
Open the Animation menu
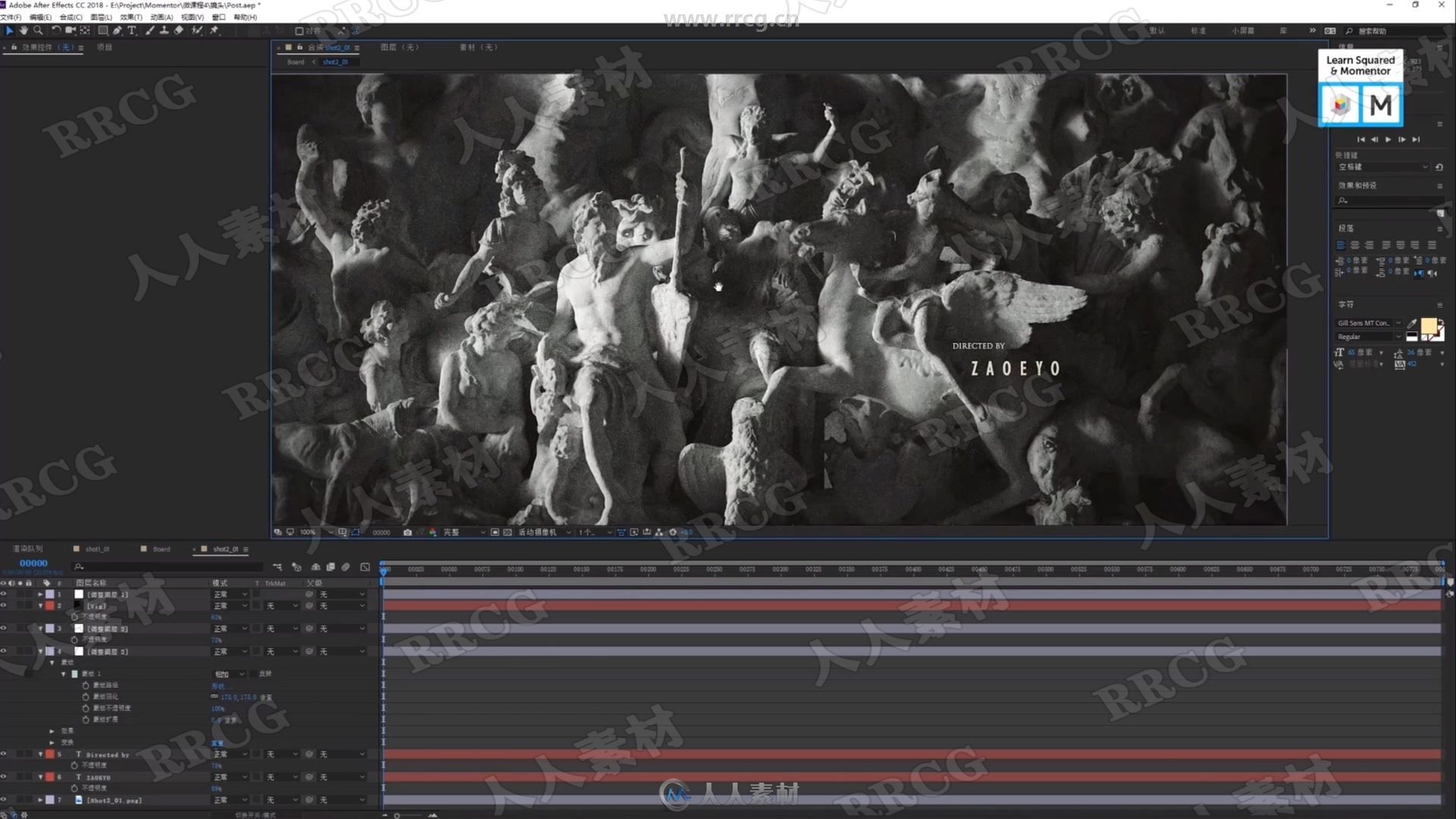point(161,17)
